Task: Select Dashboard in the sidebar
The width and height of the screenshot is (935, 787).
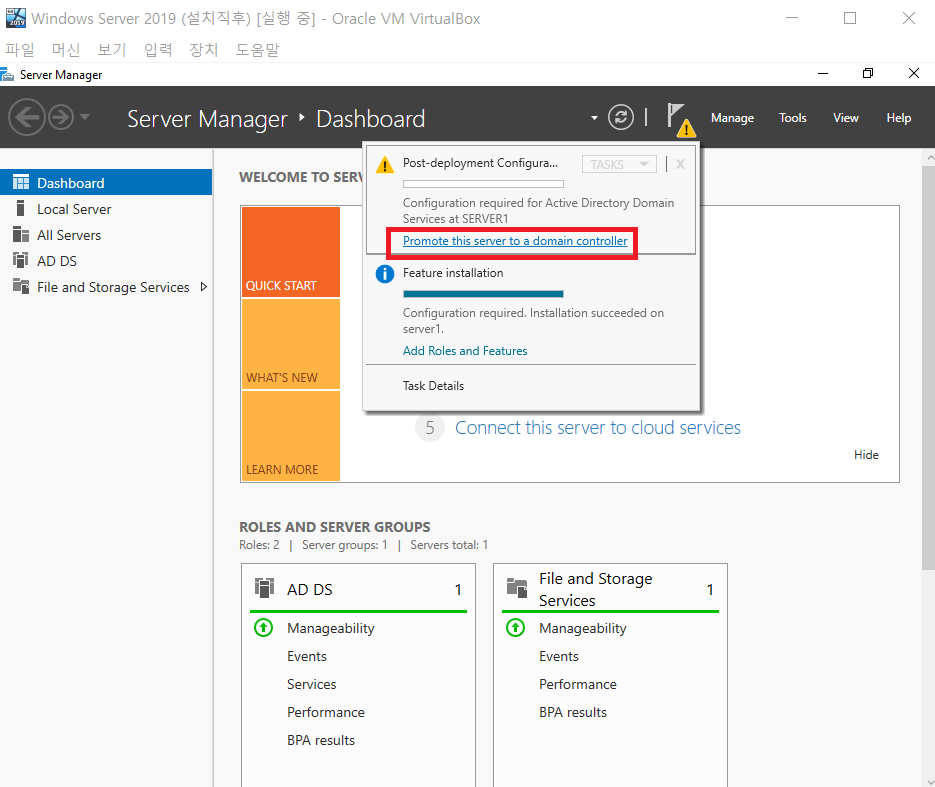Action: [x=106, y=182]
